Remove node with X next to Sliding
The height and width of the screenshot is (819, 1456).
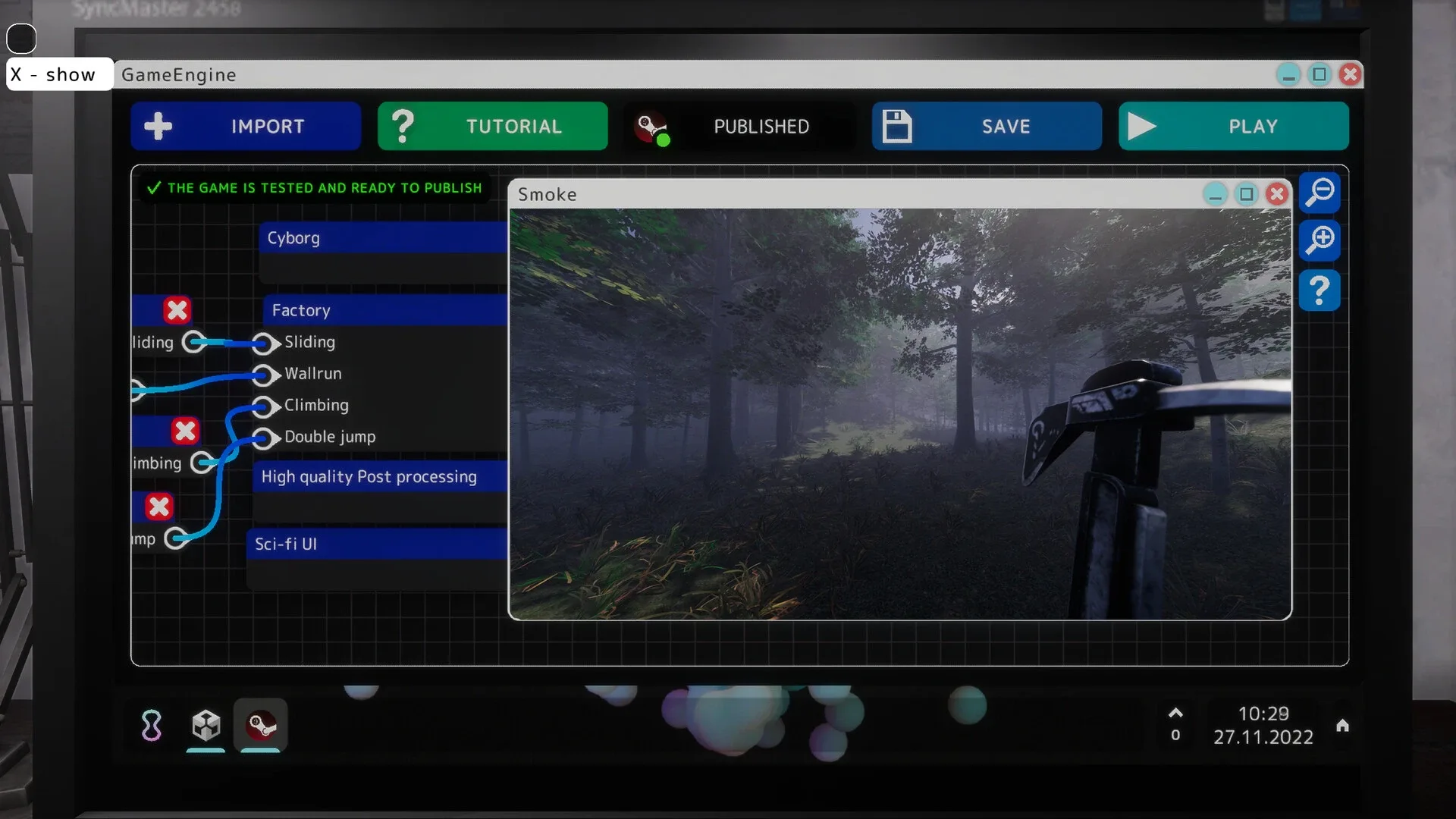177,310
